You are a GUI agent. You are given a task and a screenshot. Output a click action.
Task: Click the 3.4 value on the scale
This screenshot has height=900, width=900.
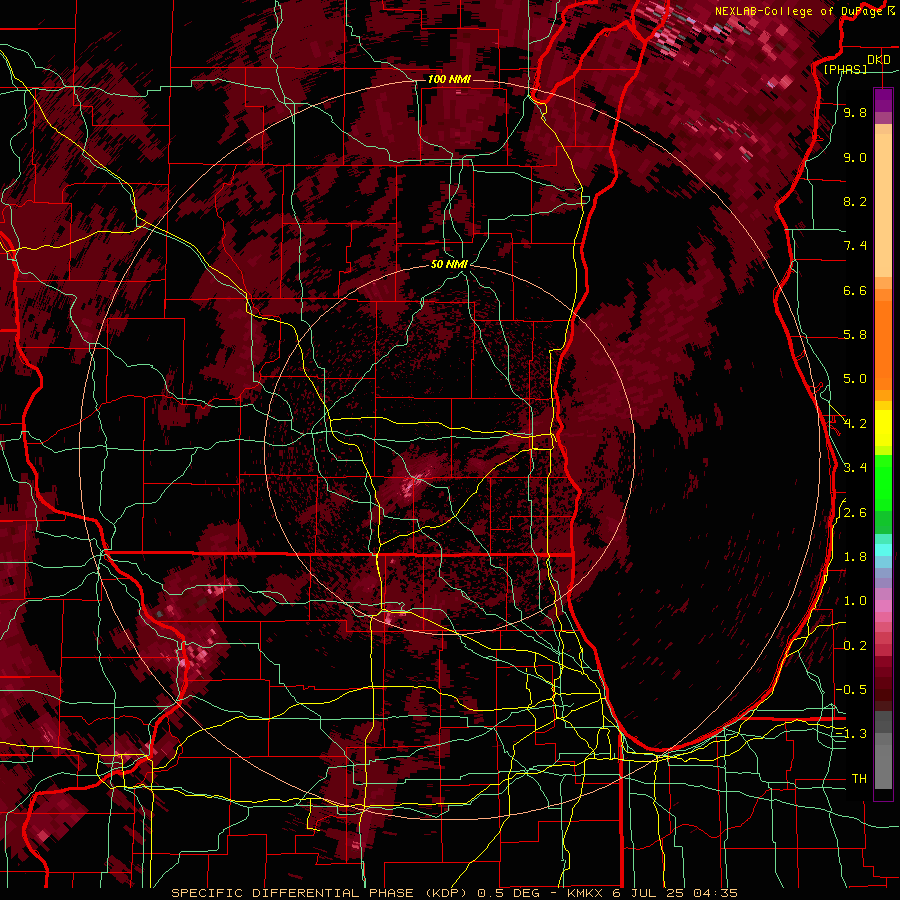pos(855,468)
